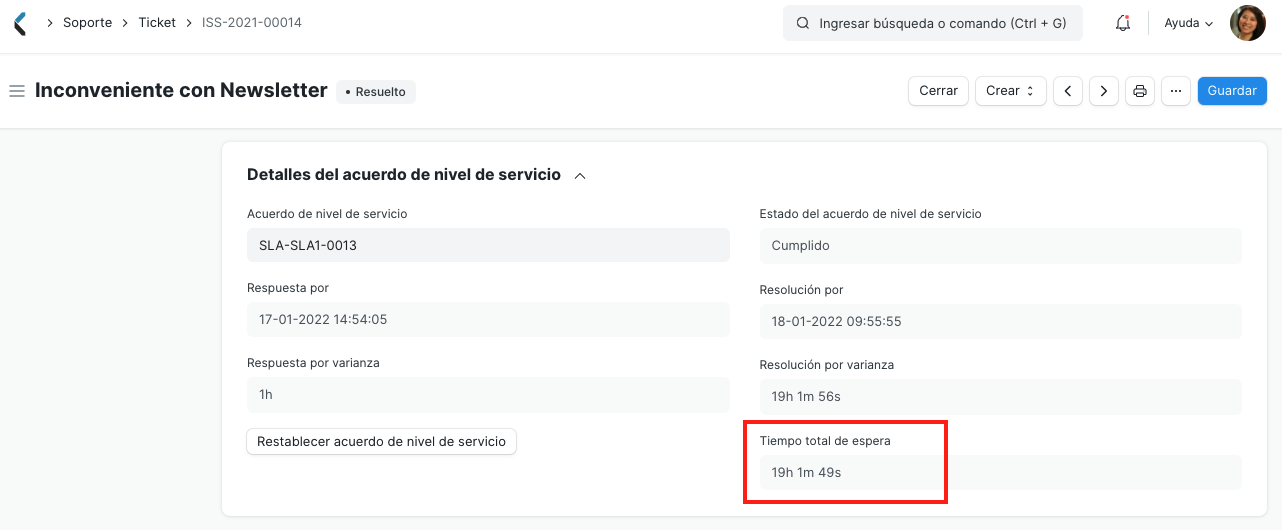Viewport: 1282px width, 530px height.
Task: Navigate to Ticket breadcrumb
Action: [x=157, y=22]
